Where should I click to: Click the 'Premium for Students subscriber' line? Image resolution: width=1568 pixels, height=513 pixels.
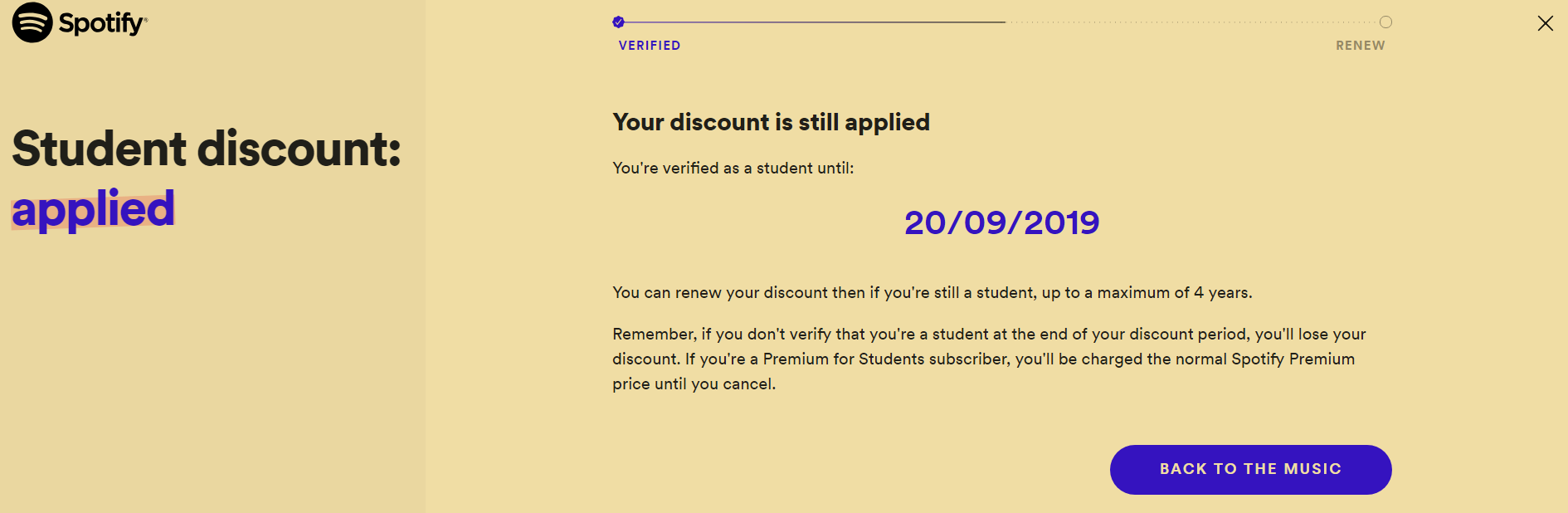[983, 359]
